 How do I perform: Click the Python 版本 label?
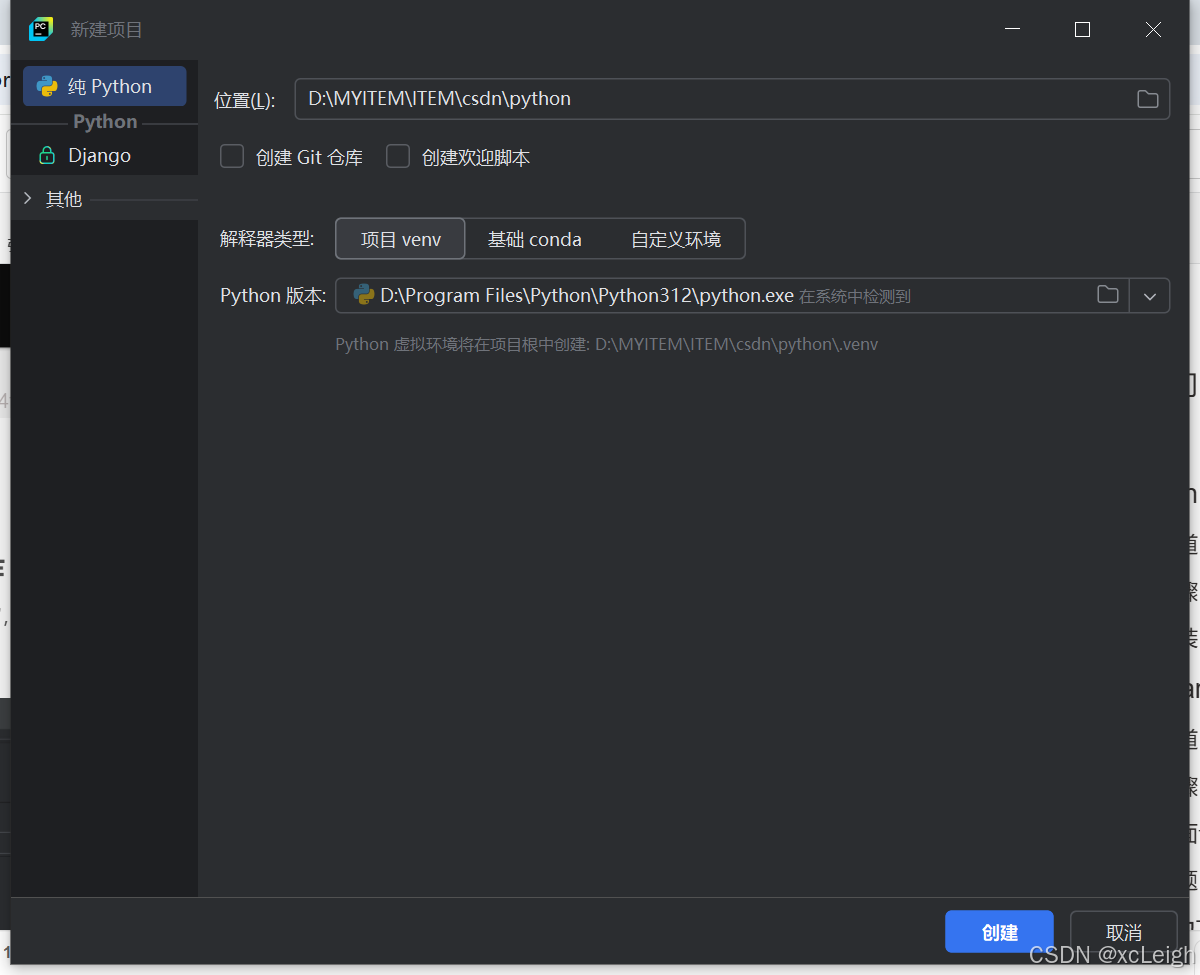(273, 296)
